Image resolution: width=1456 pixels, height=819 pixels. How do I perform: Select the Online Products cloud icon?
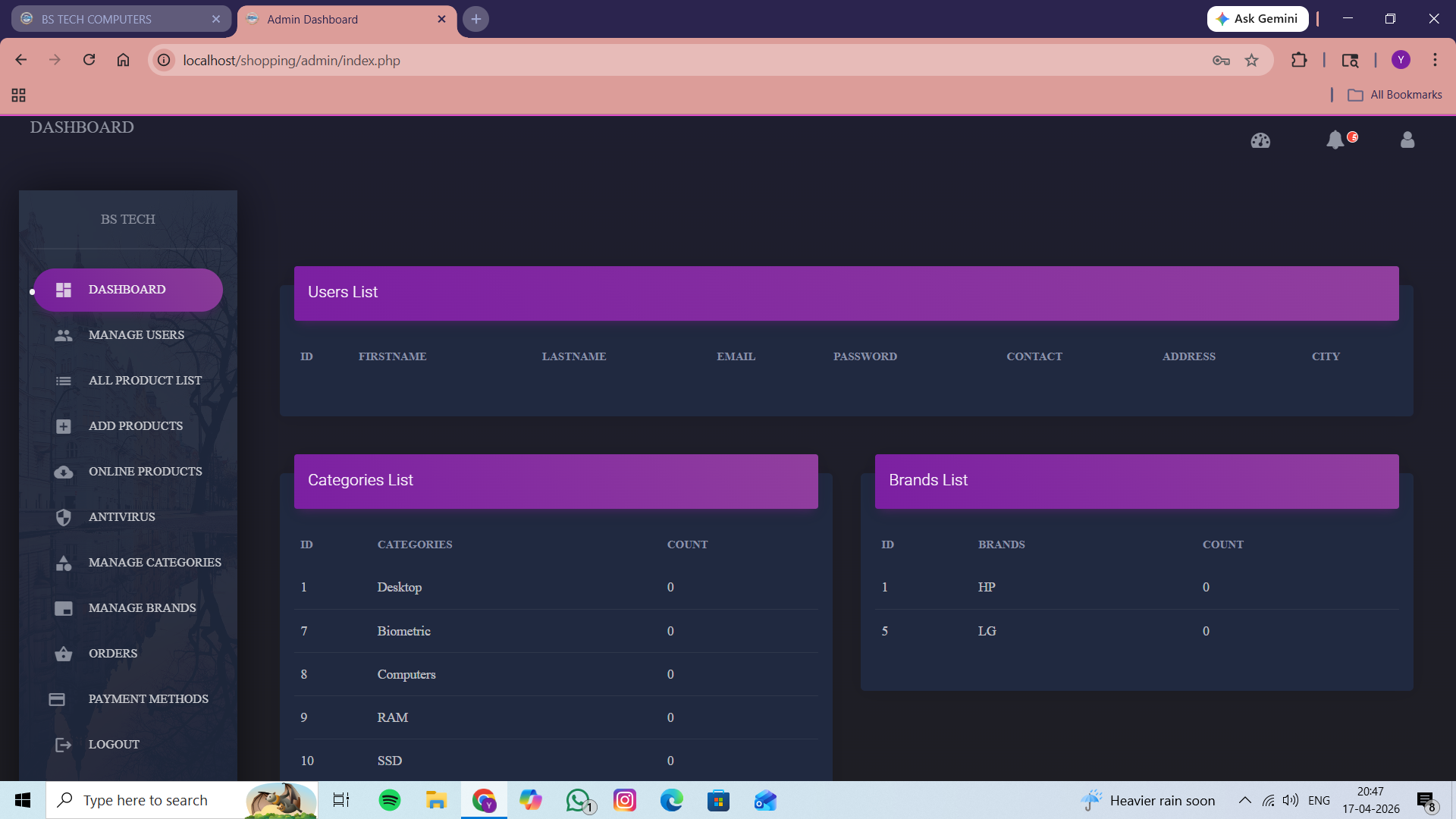click(x=64, y=471)
